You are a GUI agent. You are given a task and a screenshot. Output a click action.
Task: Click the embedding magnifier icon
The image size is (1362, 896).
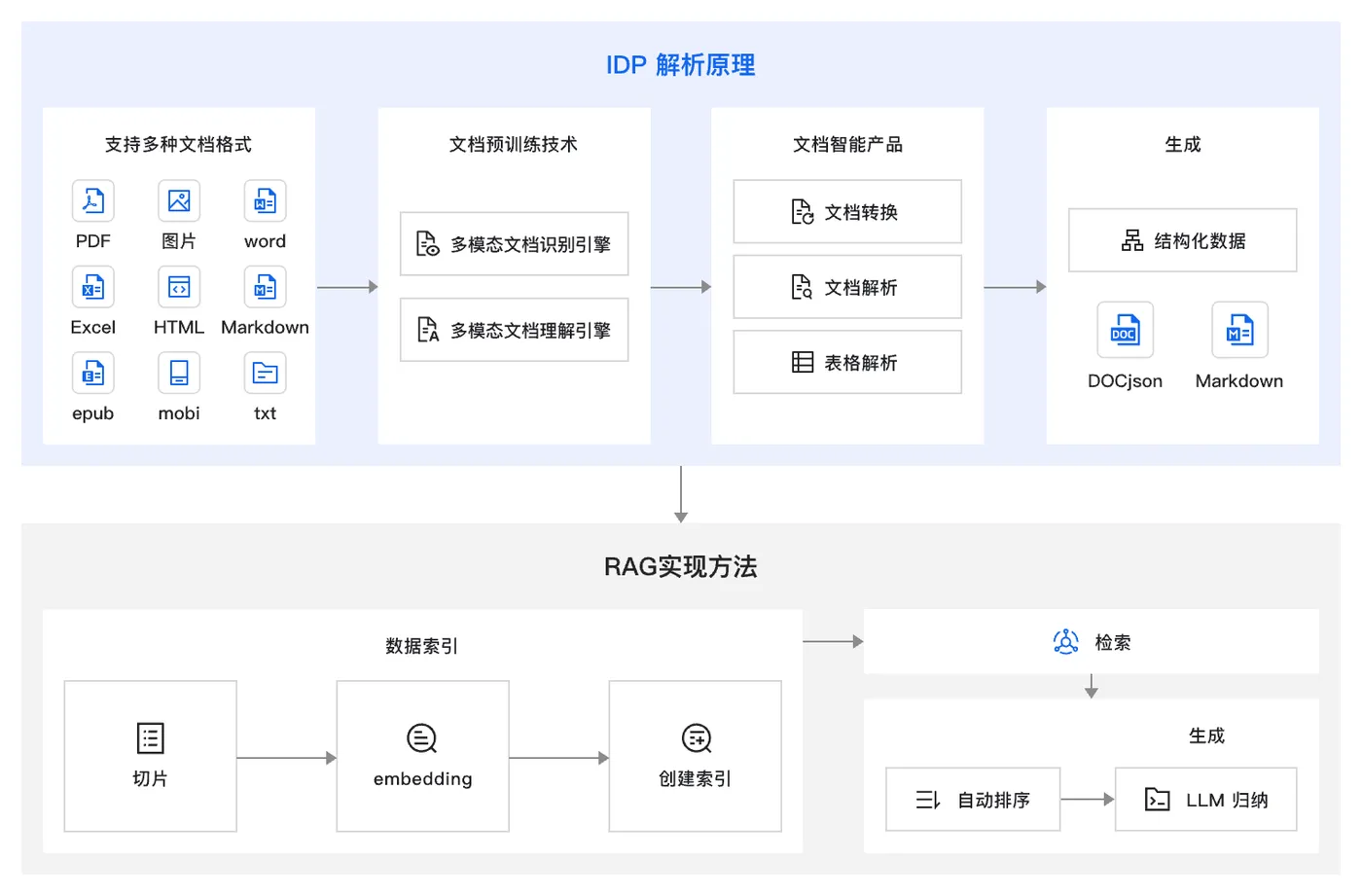coord(422,738)
